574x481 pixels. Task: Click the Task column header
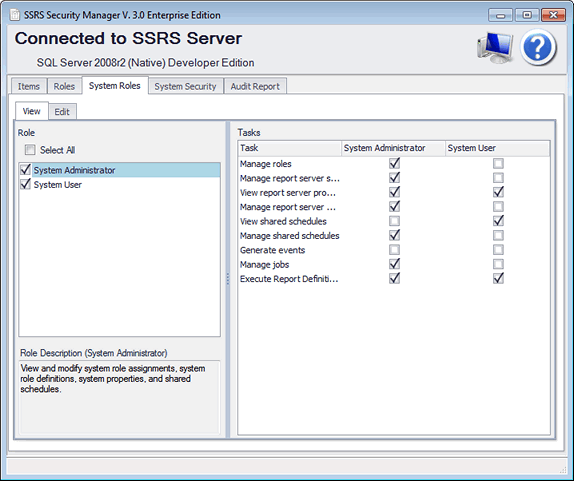(290, 148)
